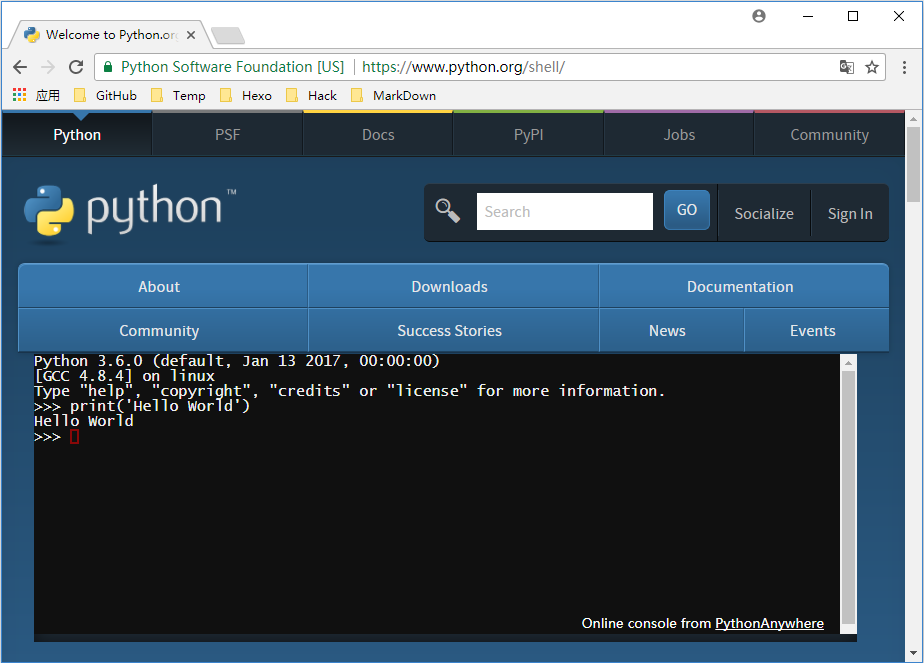Screen dimensions: 924x663
Task: Click the page scrollbar down arrow
Action: pos(913,653)
